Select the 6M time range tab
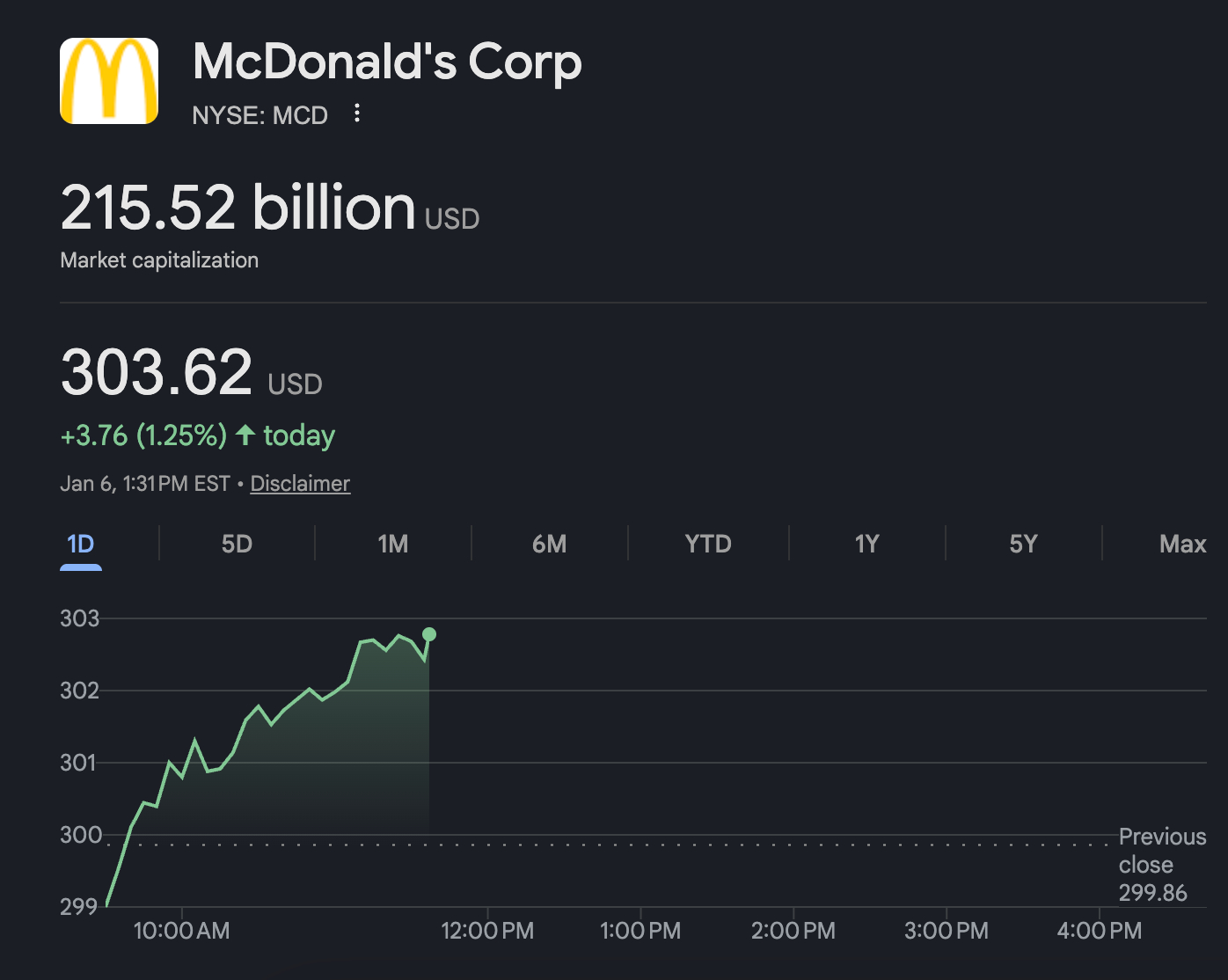This screenshot has height=980, width=1228. click(549, 544)
